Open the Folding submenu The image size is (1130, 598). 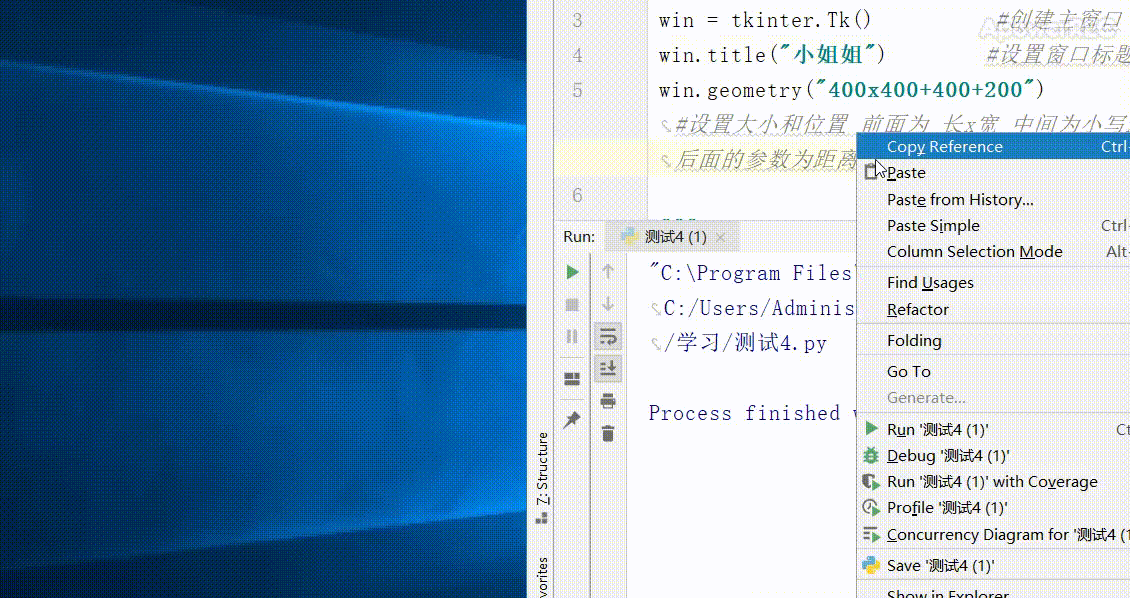pos(993,340)
